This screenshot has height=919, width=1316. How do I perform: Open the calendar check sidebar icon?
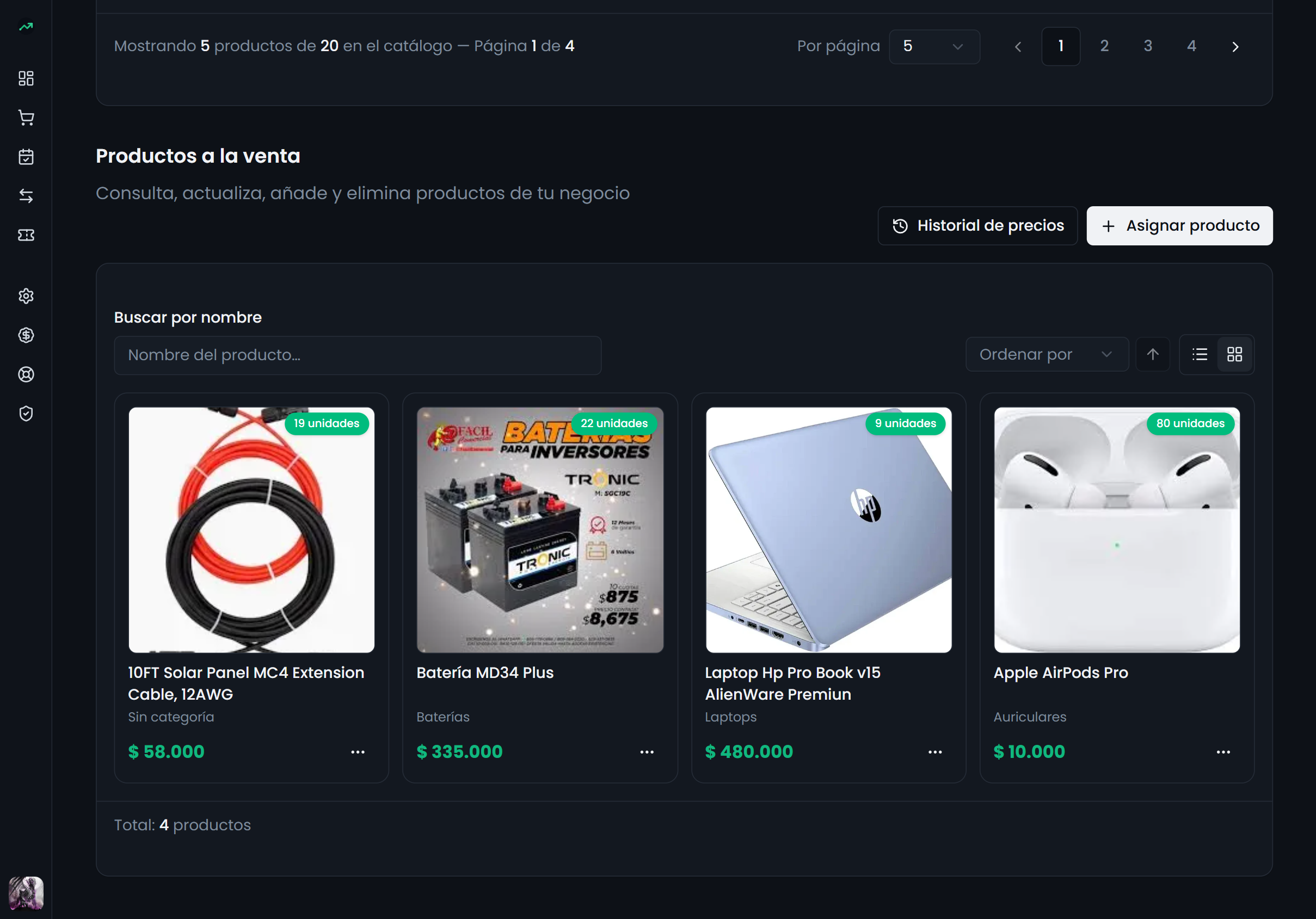click(26, 156)
